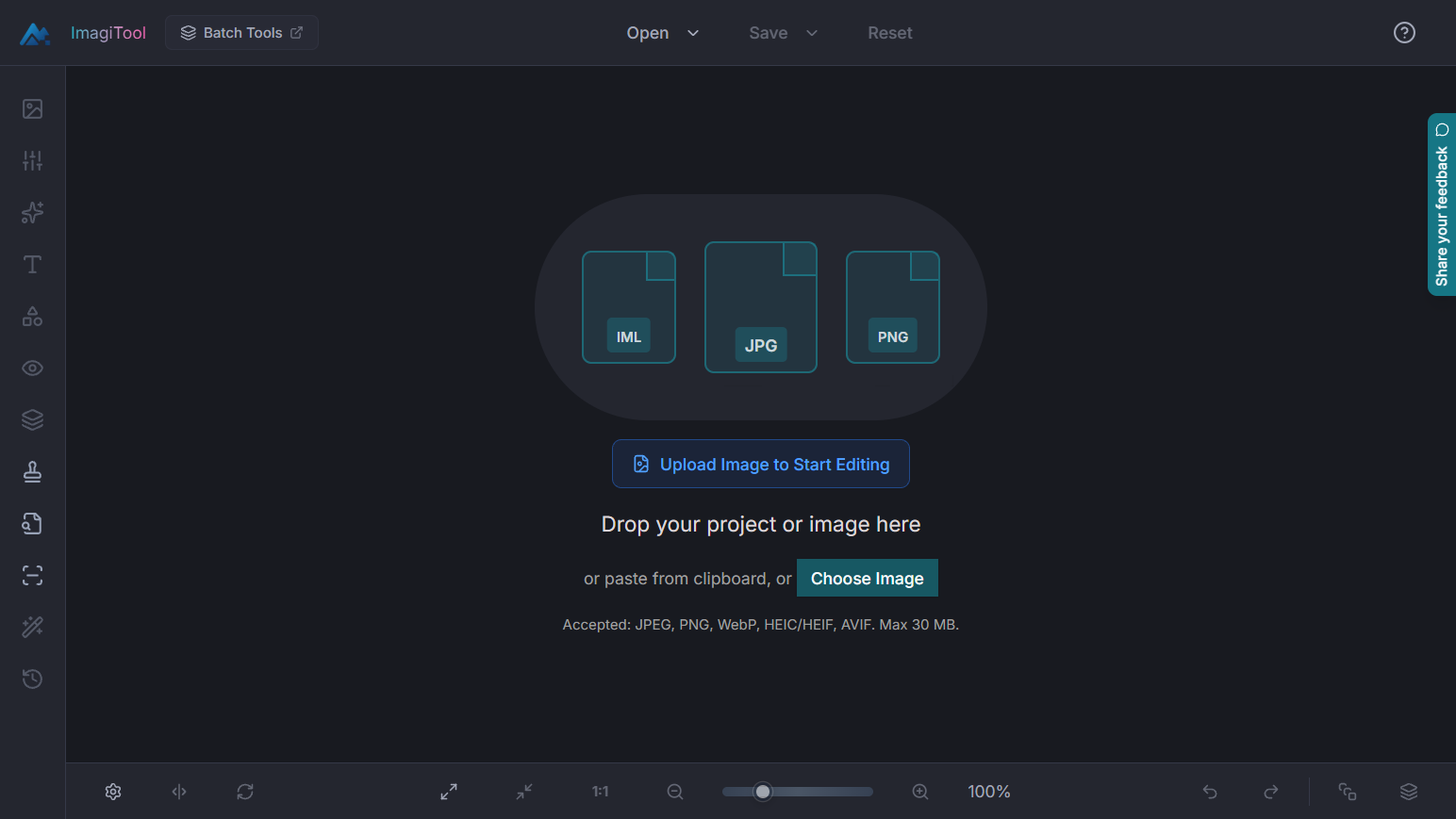Toggle the compare split view icon
The image size is (1456, 819).
[x=179, y=792]
